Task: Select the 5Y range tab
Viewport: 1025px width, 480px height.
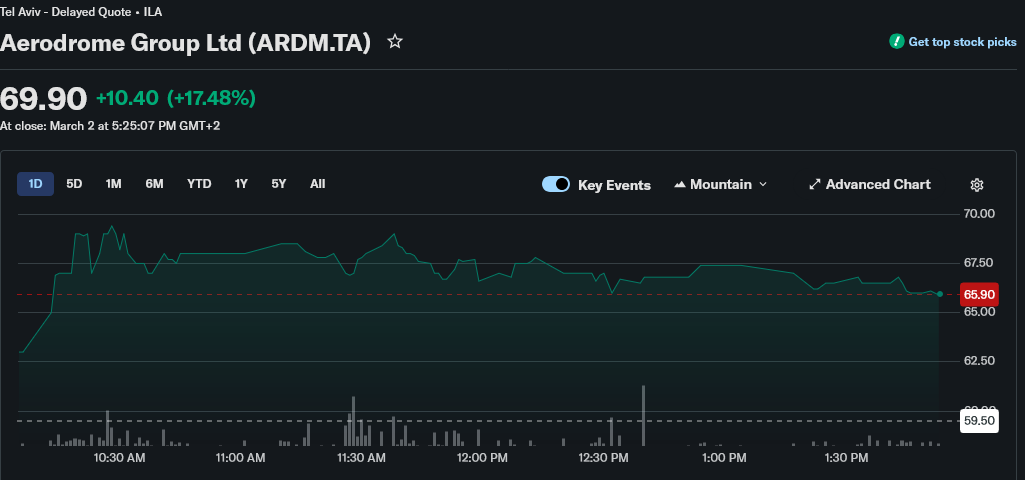Action: pos(279,184)
